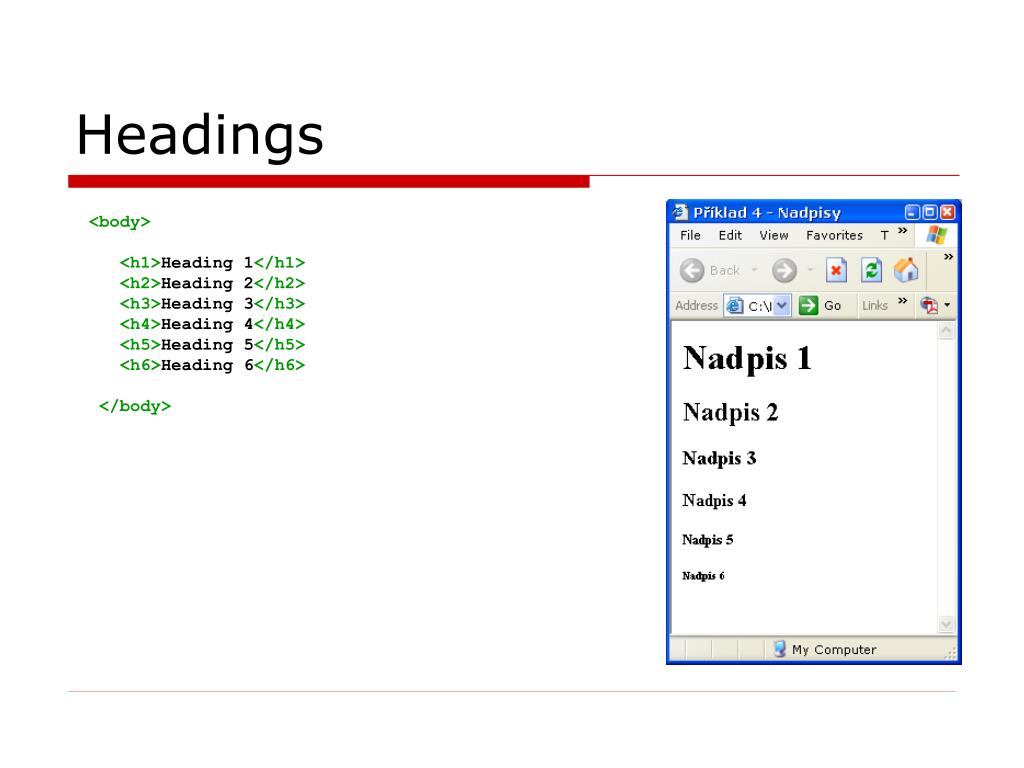This screenshot has width=1024, height=768.
Task: Open the Edit menu
Action: point(730,235)
